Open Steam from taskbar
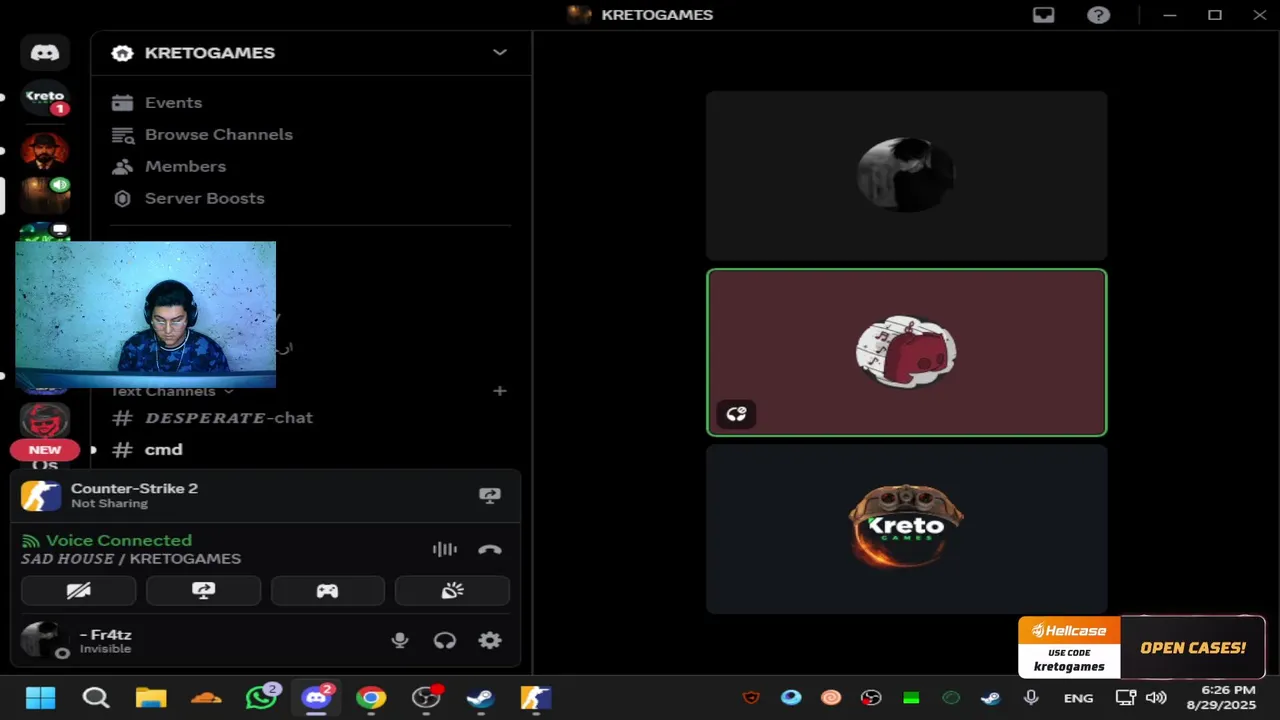 click(481, 698)
